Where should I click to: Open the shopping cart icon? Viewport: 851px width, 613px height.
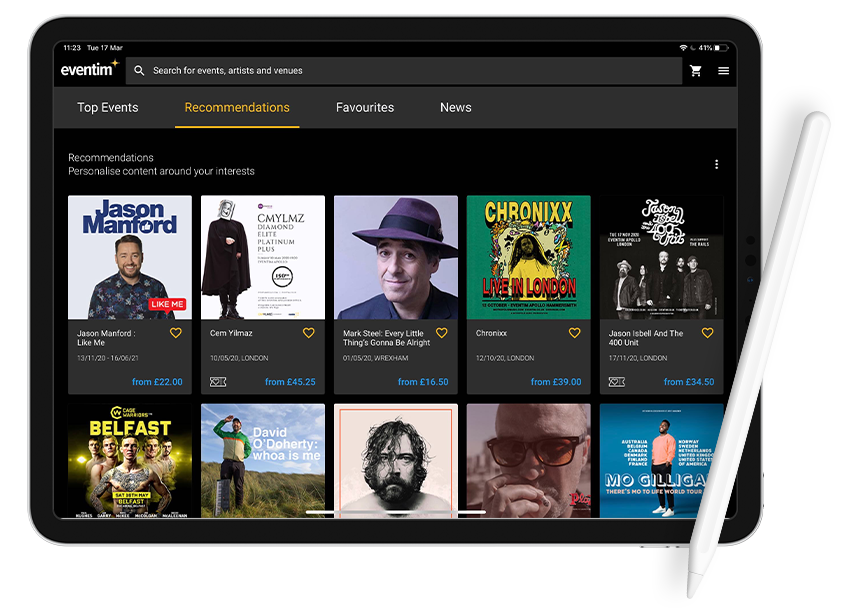(x=696, y=71)
